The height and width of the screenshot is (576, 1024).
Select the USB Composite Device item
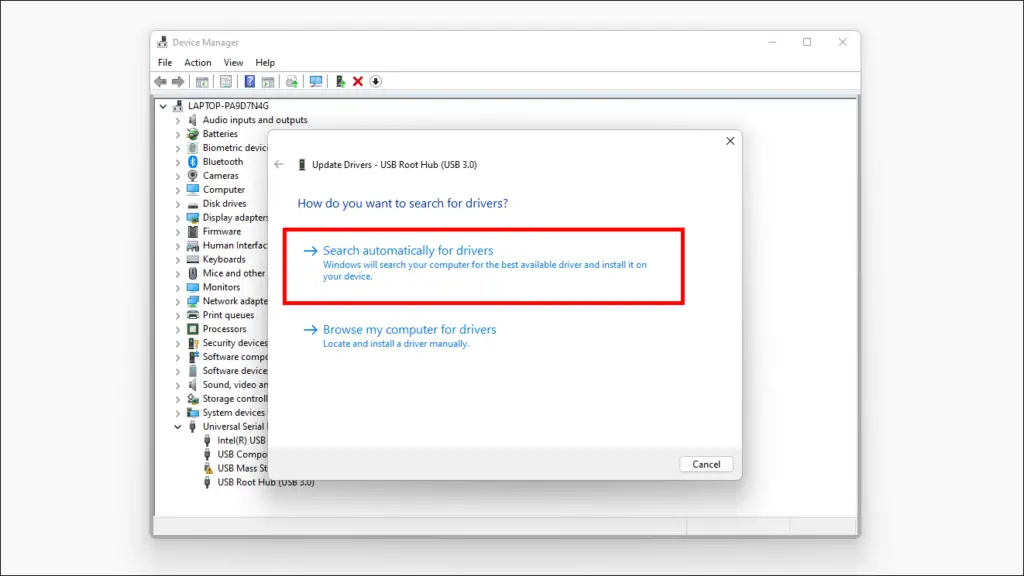pyautogui.click(x=242, y=455)
